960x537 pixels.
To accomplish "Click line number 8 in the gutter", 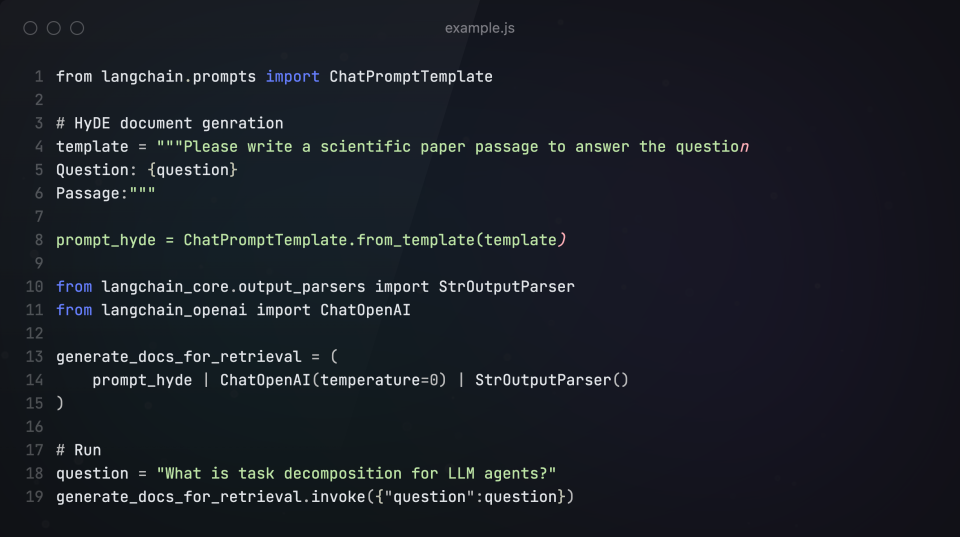I will coord(38,240).
